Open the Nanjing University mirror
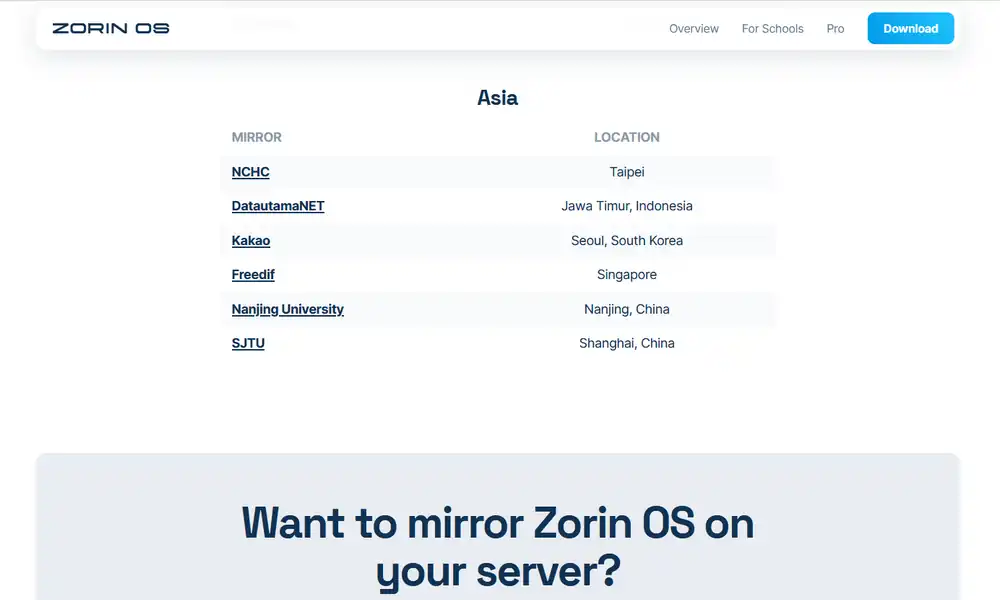This screenshot has width=1000, height=600. 287,309
